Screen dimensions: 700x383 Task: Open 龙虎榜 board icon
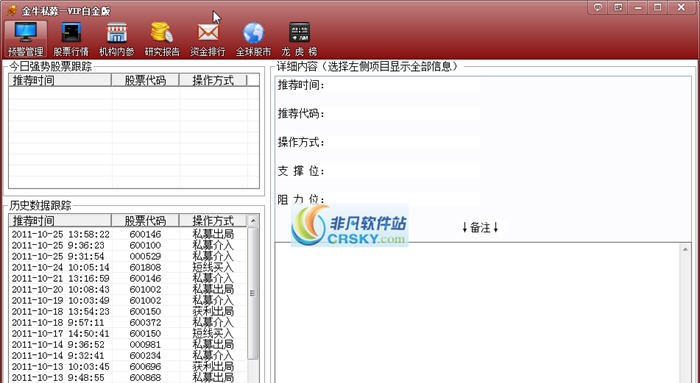coord(299,39)
